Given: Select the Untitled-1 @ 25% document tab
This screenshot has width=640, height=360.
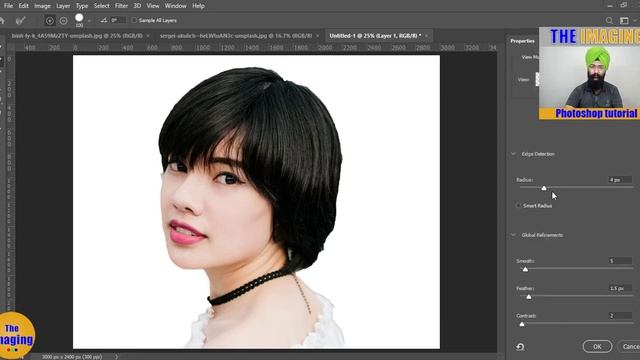Looking at the screenshot, I should coord(375,36).
